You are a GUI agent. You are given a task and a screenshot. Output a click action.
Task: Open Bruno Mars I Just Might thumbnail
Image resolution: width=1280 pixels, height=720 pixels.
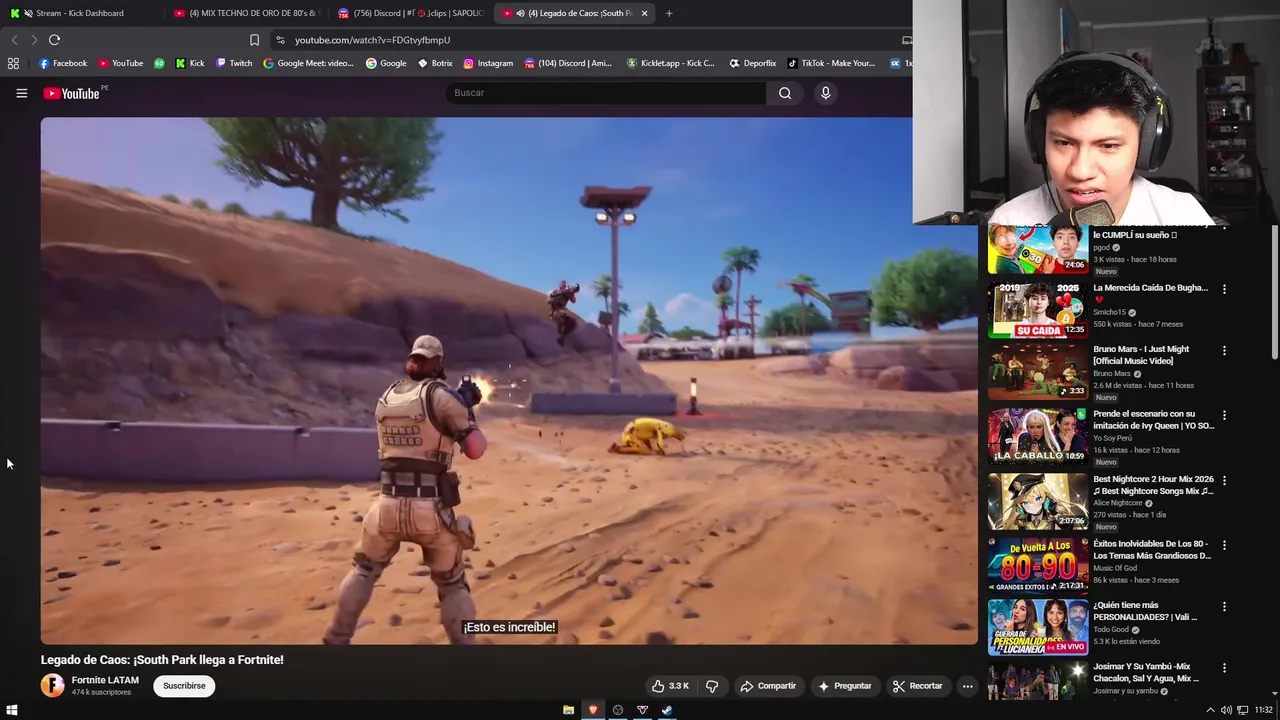[x=1038, y=372]
